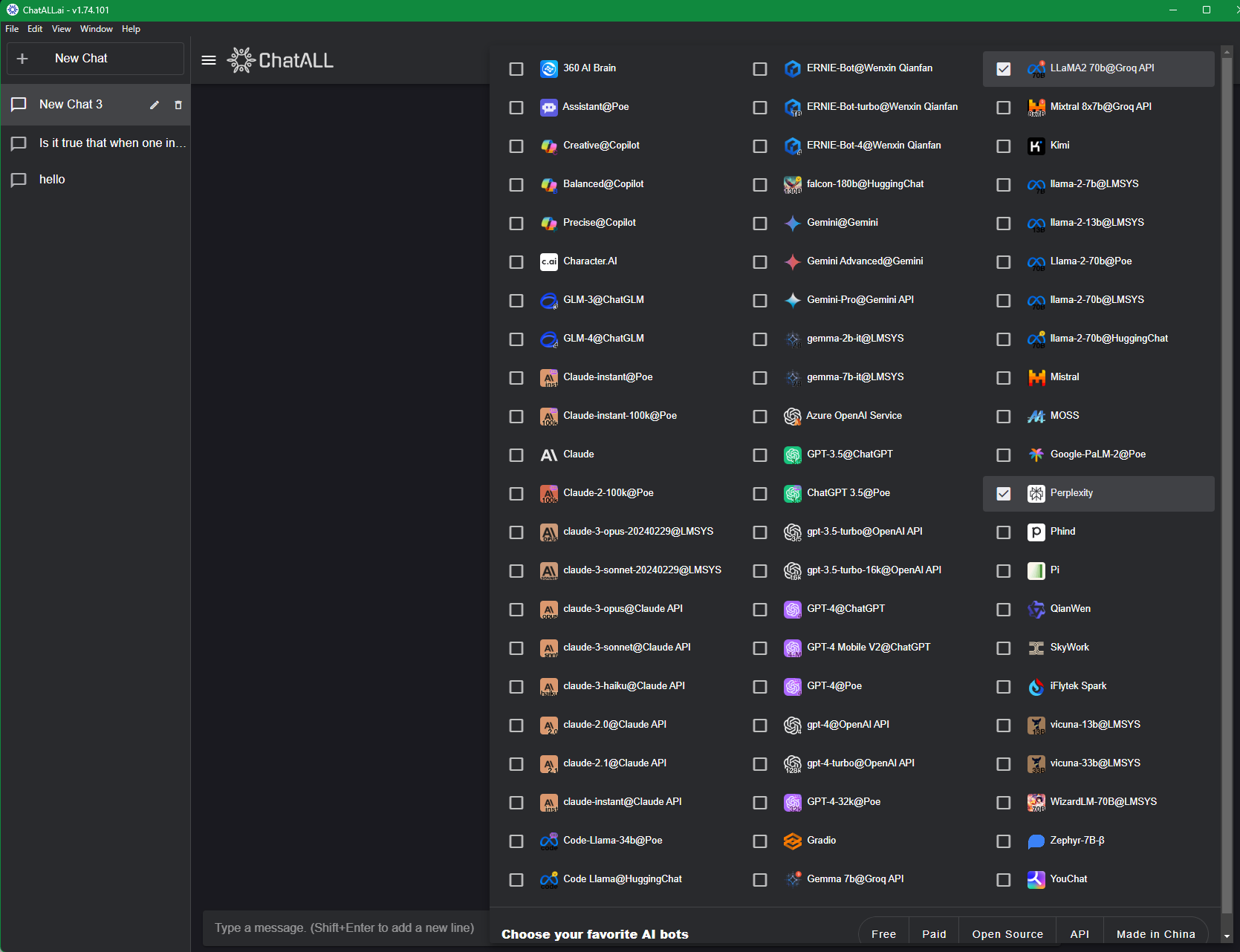Select the Made in China filter
This screenshot has height=952, width=1240.
coord(1156,934)
